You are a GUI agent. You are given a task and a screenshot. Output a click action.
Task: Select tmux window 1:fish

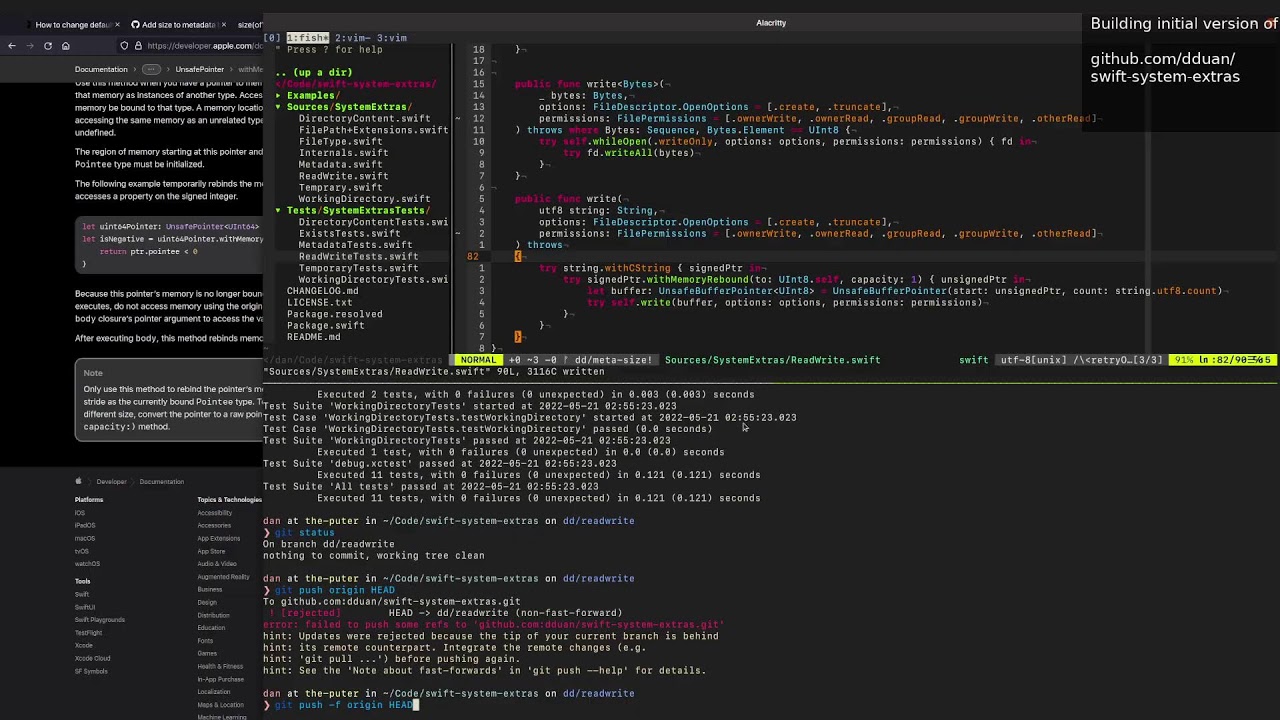coord(308,38)
